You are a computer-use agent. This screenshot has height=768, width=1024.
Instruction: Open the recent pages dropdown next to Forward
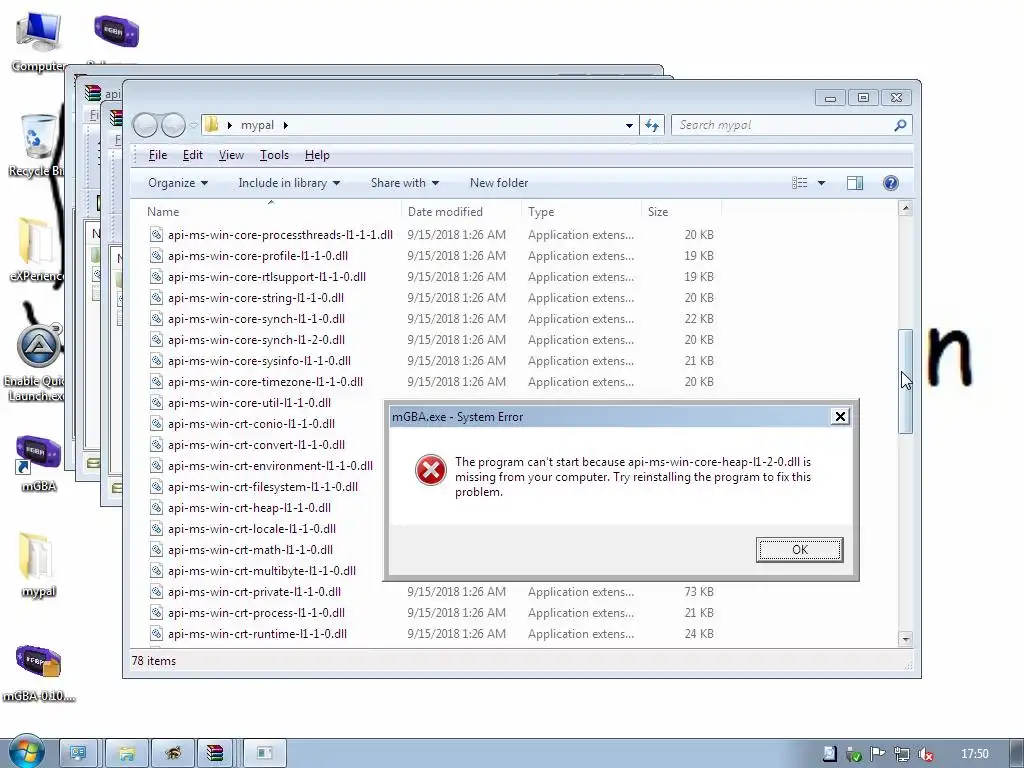point(193,125)
